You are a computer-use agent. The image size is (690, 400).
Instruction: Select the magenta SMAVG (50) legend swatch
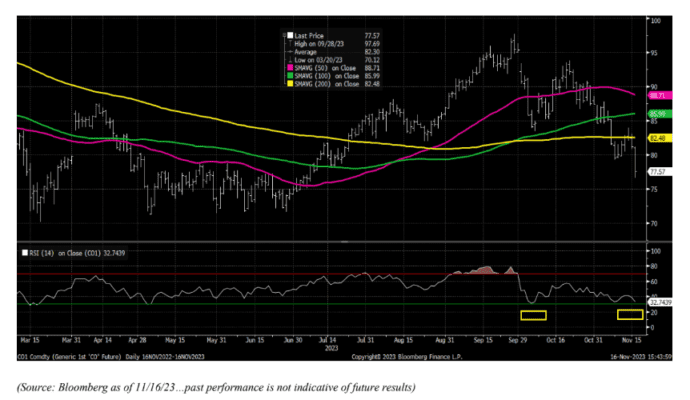click(x=290, y=68)
